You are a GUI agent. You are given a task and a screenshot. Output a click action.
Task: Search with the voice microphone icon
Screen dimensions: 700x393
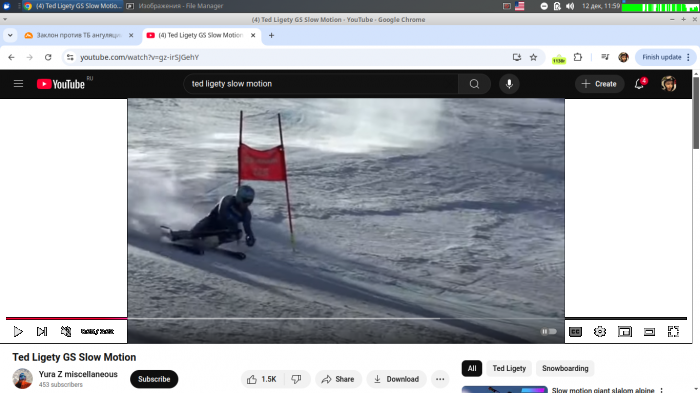point(509,84)
